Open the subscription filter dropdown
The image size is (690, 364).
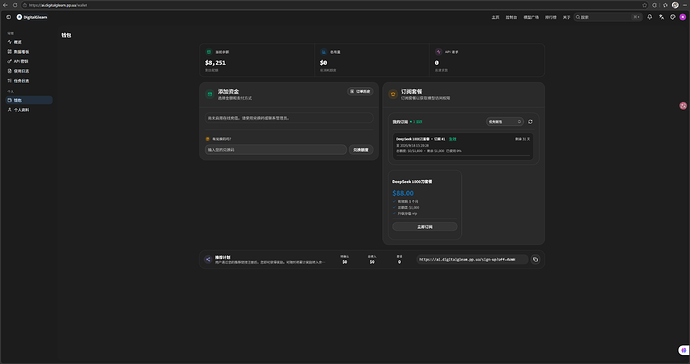[x=505, y=121]
